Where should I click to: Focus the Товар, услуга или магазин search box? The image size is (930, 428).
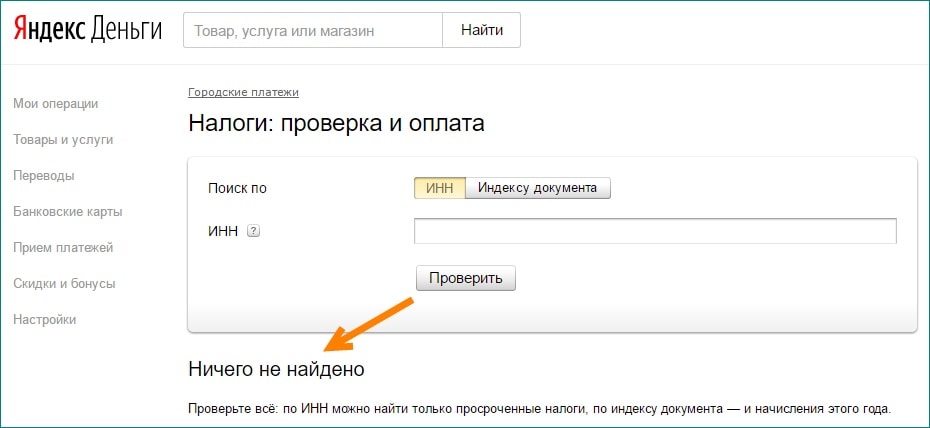point(313,30)
